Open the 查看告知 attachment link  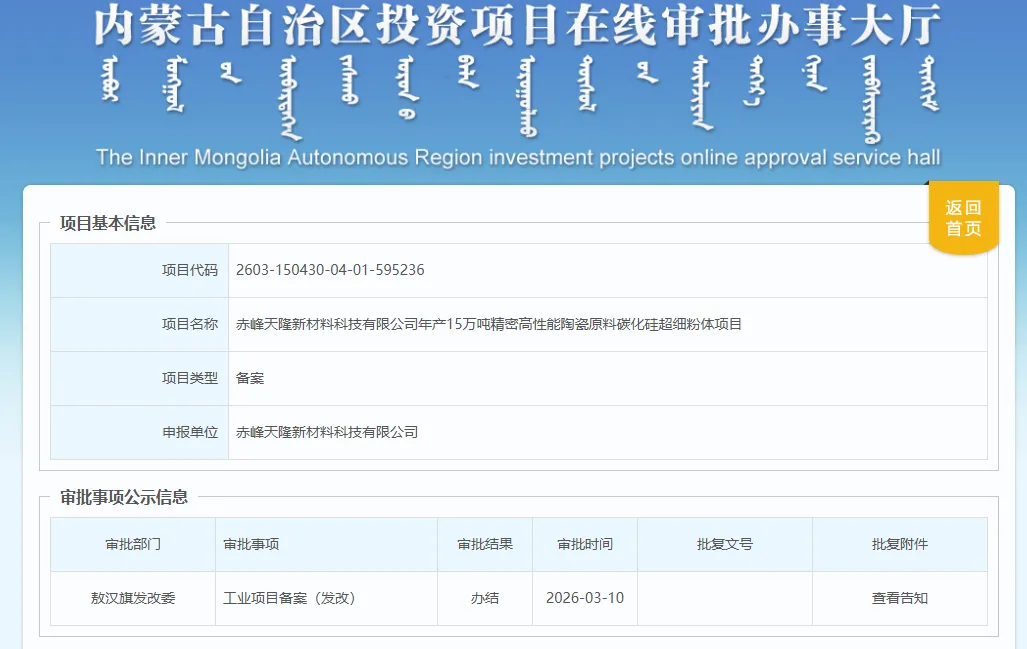(899, 598)
